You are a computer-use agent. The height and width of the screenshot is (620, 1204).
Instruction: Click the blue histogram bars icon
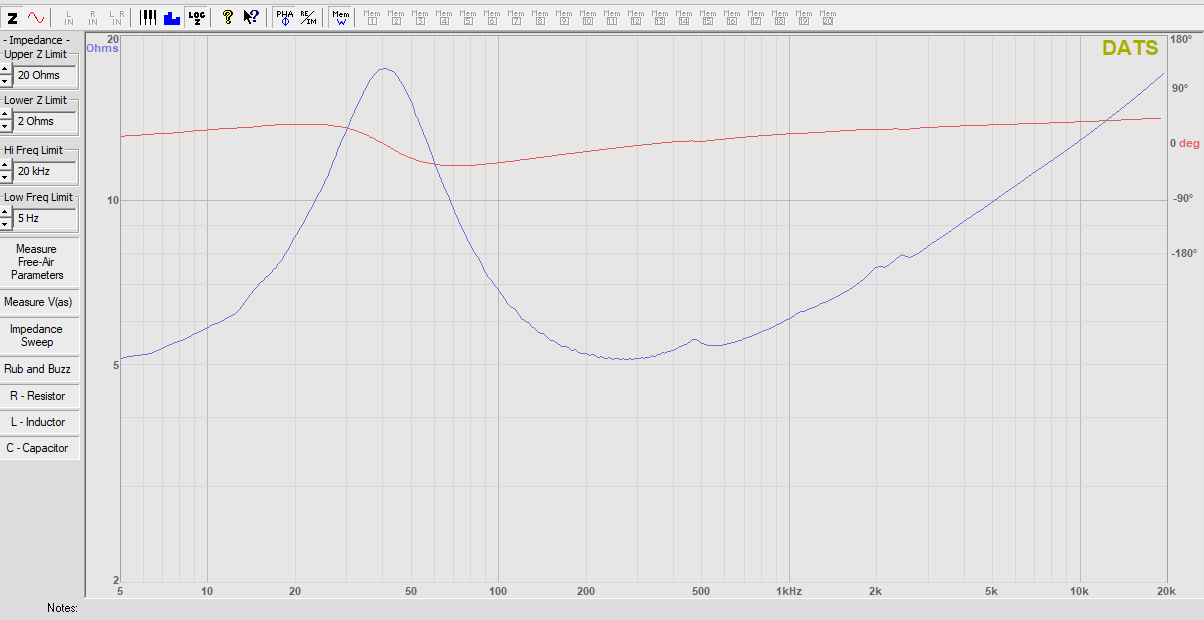click(172, 17)
